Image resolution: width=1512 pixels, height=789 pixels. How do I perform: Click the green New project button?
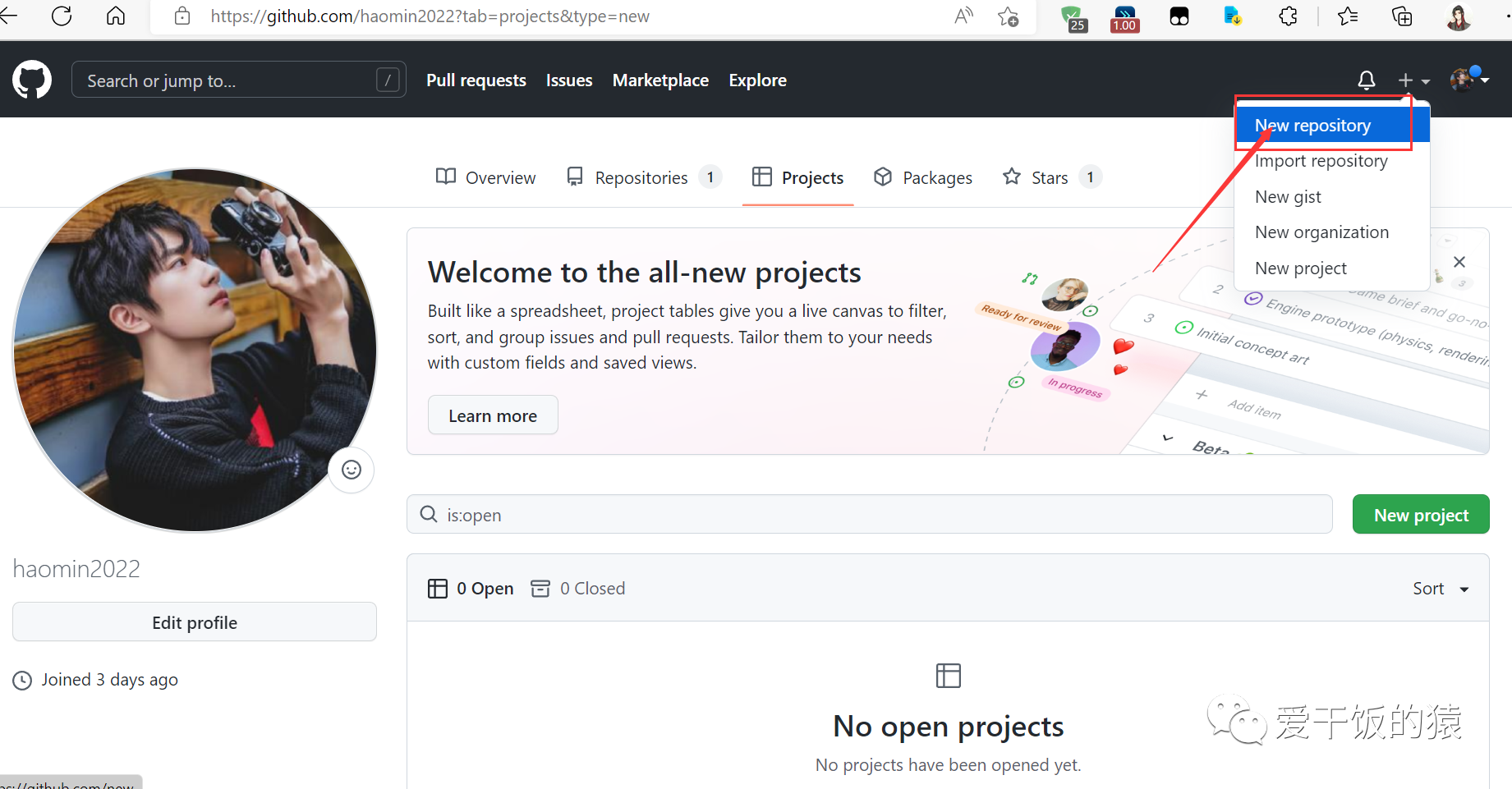1421,514
